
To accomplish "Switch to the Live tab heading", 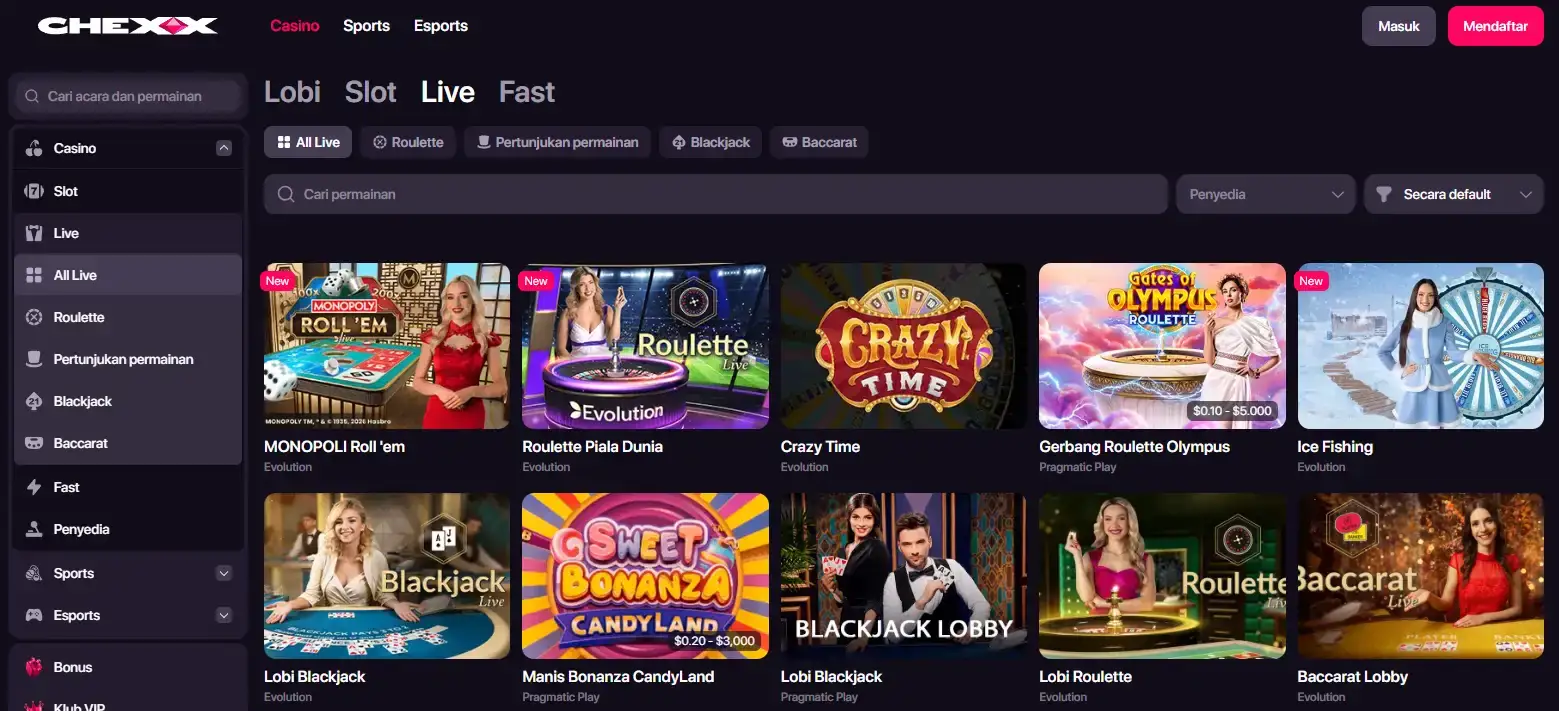I will point(448,92).
